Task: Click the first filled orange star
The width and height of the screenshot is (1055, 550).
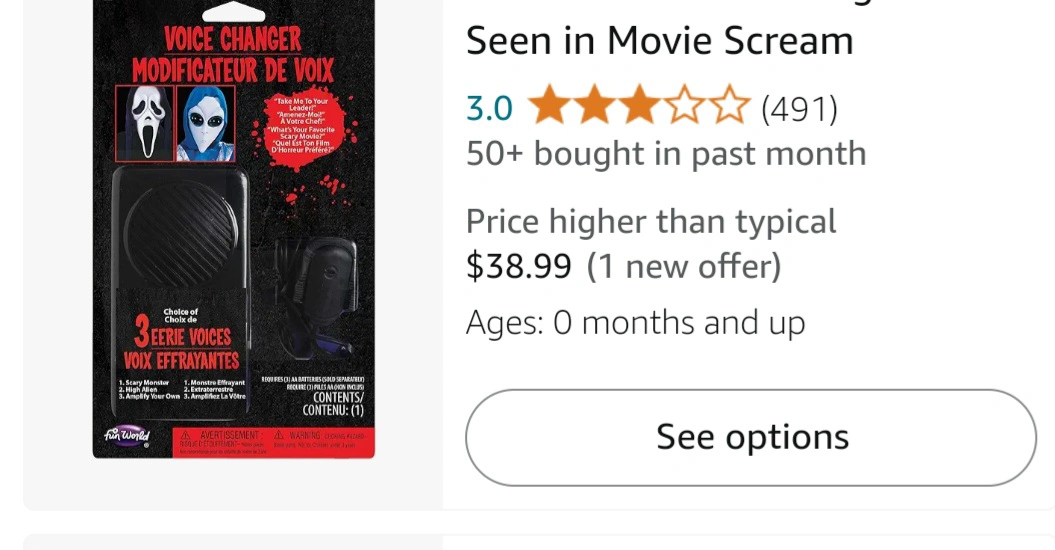Action: tap(547, 107)
